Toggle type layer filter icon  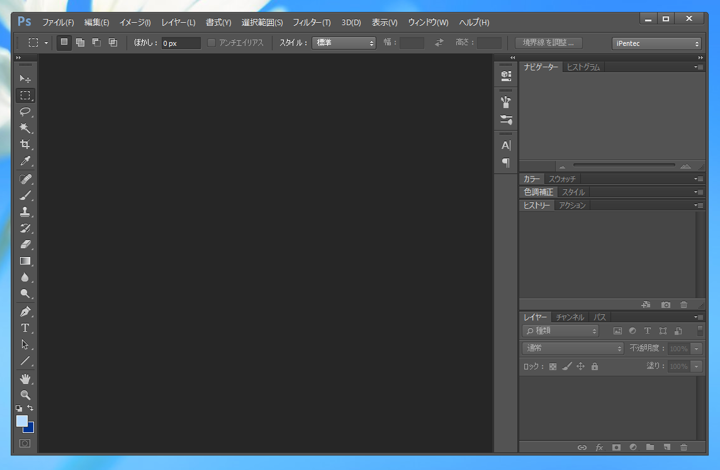point(647,331)
